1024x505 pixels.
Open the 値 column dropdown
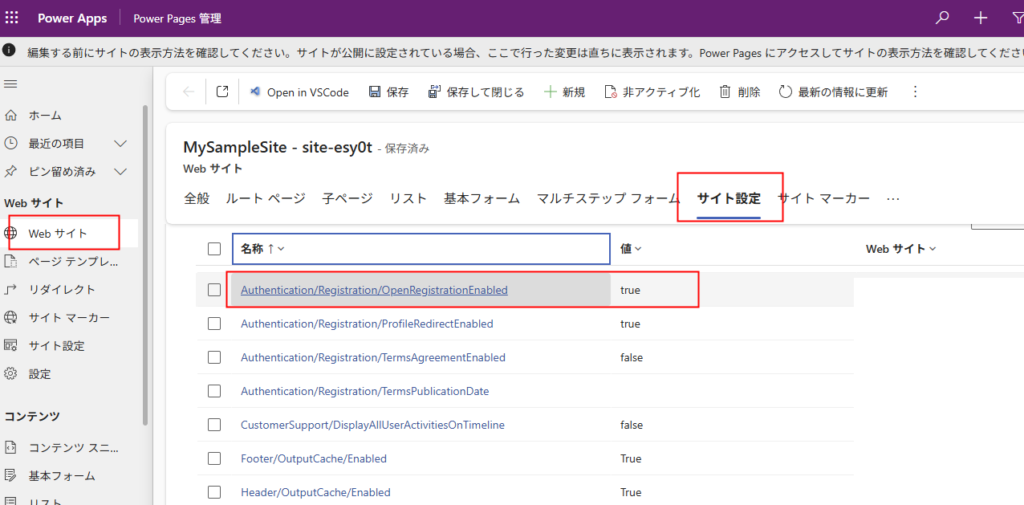(x=631, y=249)
